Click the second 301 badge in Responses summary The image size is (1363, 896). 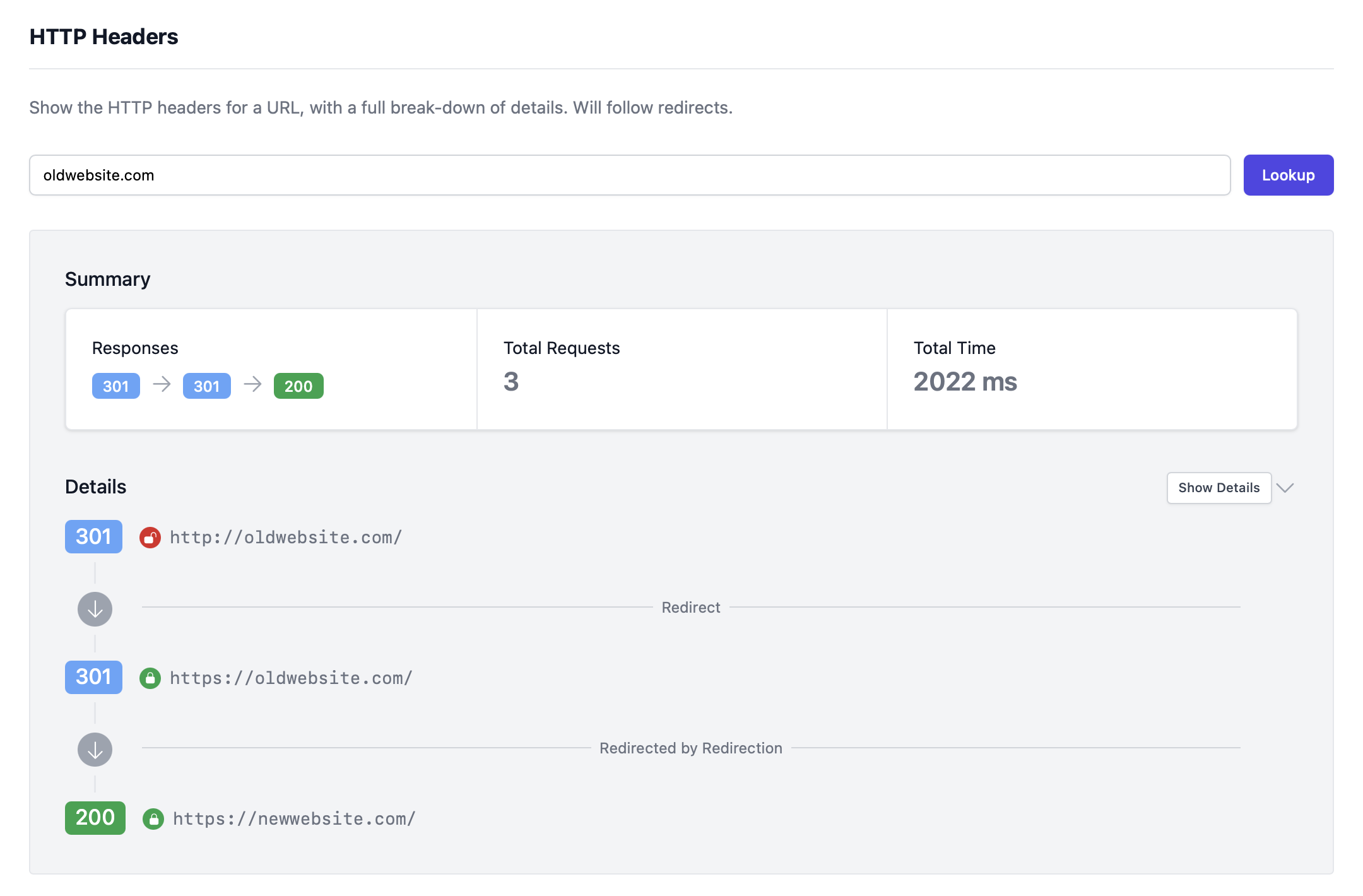click(206, 386)
